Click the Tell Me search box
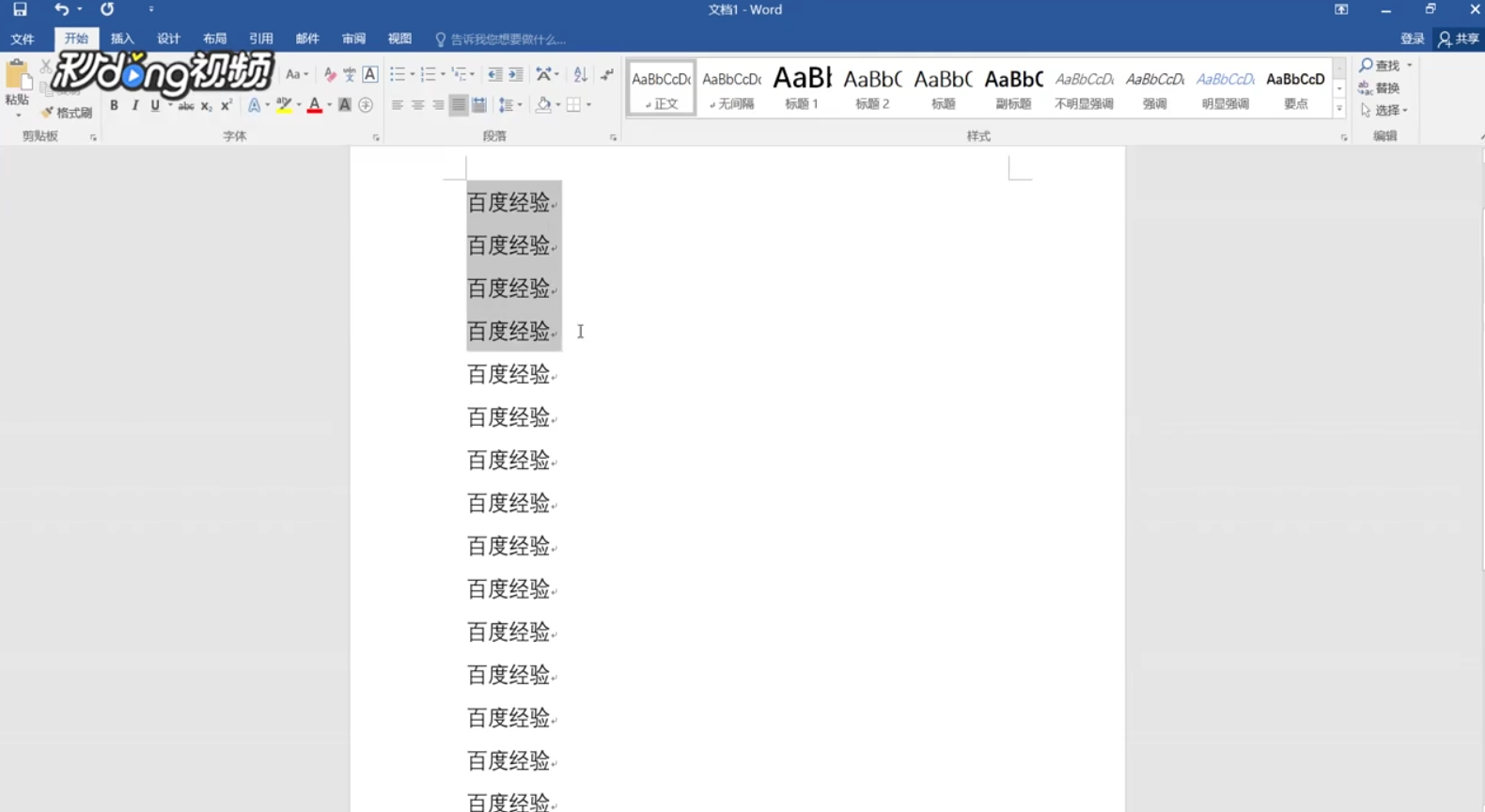1485x812 pixels. click(x=500, y=39)
